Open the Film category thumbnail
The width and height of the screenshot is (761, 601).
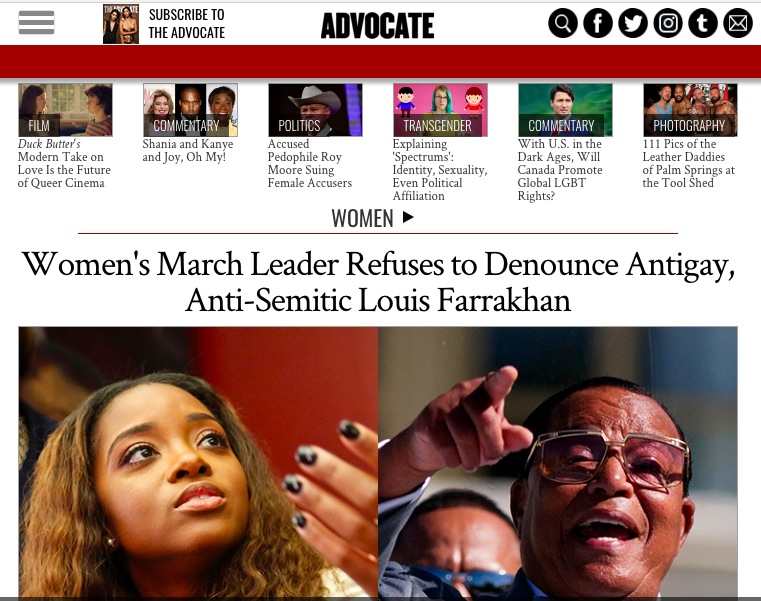(66, 110)
